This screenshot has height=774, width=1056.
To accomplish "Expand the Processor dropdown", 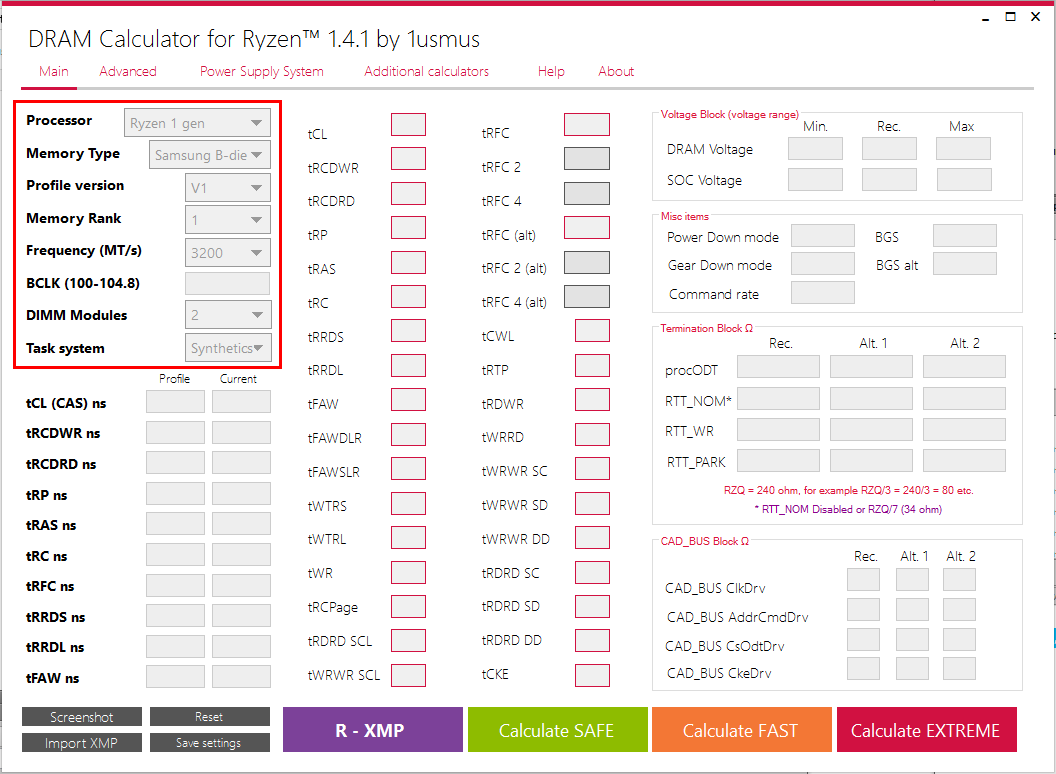I will tap(197, 123).
